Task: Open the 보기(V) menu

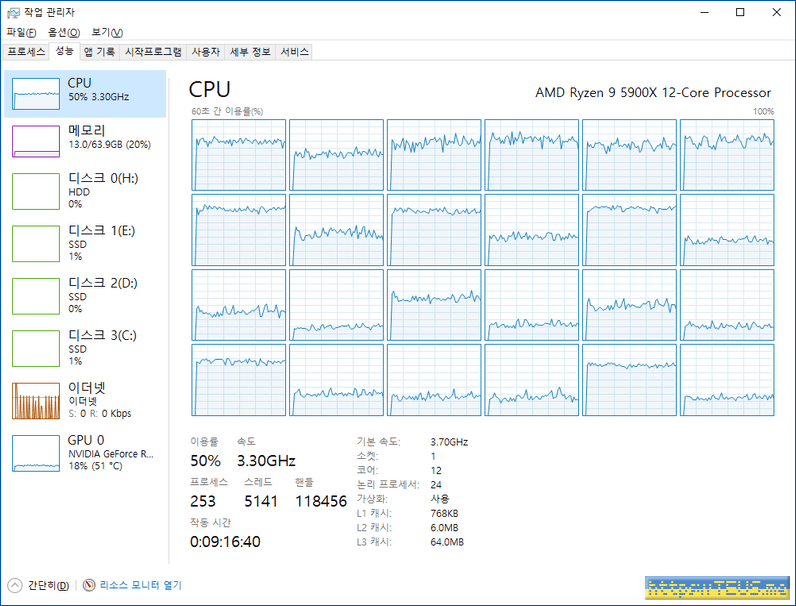Action: 107,33
